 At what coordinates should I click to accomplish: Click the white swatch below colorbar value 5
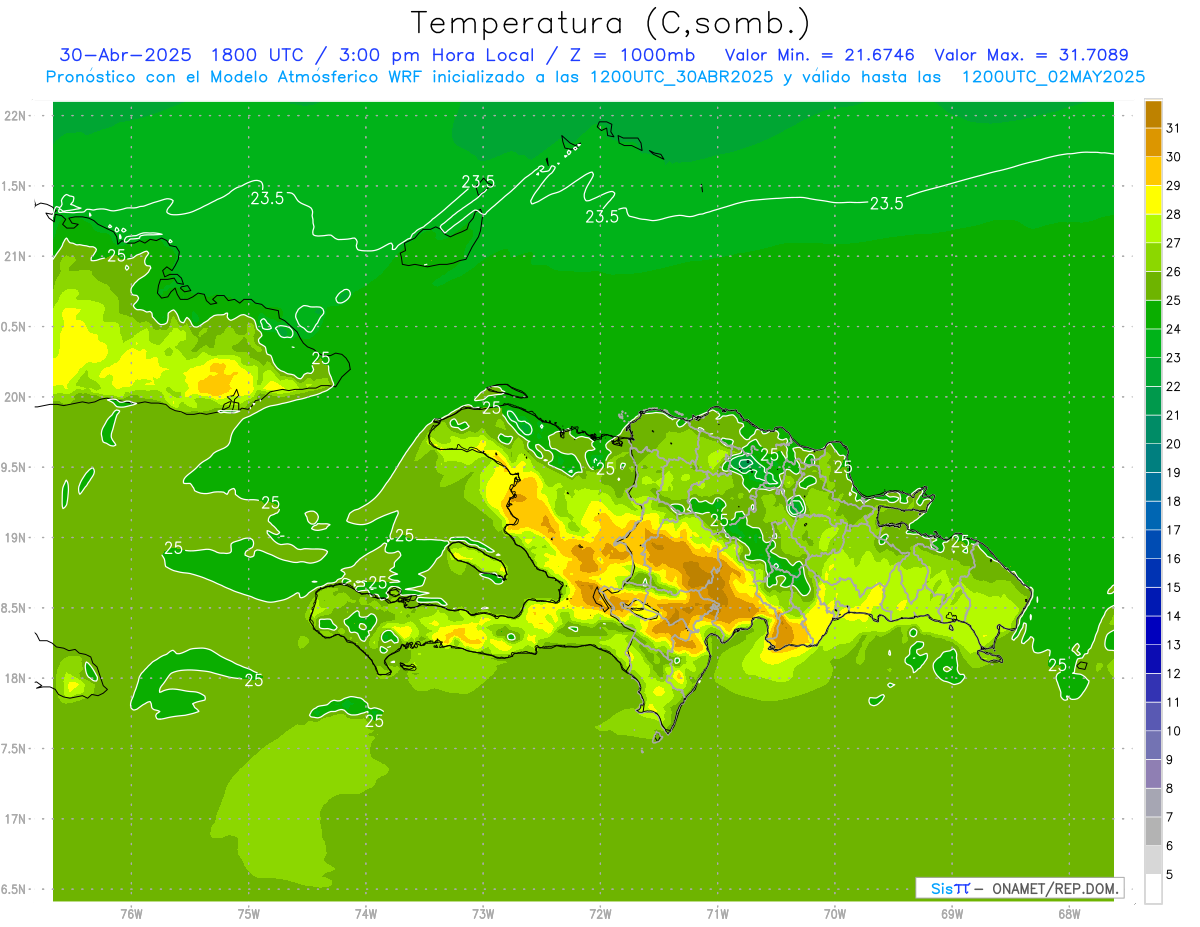tap(1153, 889)
